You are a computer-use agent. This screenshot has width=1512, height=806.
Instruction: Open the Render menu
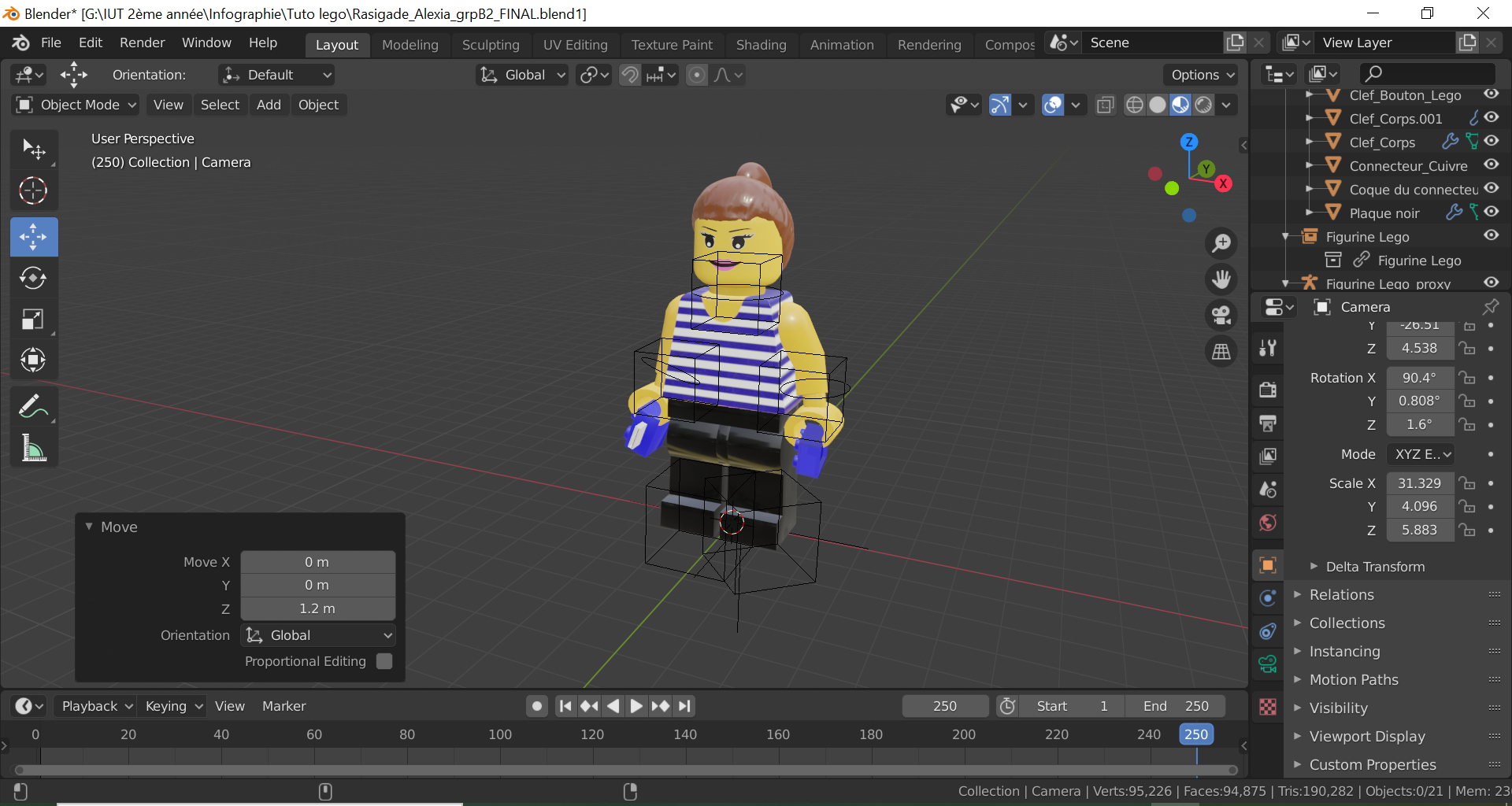click(x=143, y=43)
